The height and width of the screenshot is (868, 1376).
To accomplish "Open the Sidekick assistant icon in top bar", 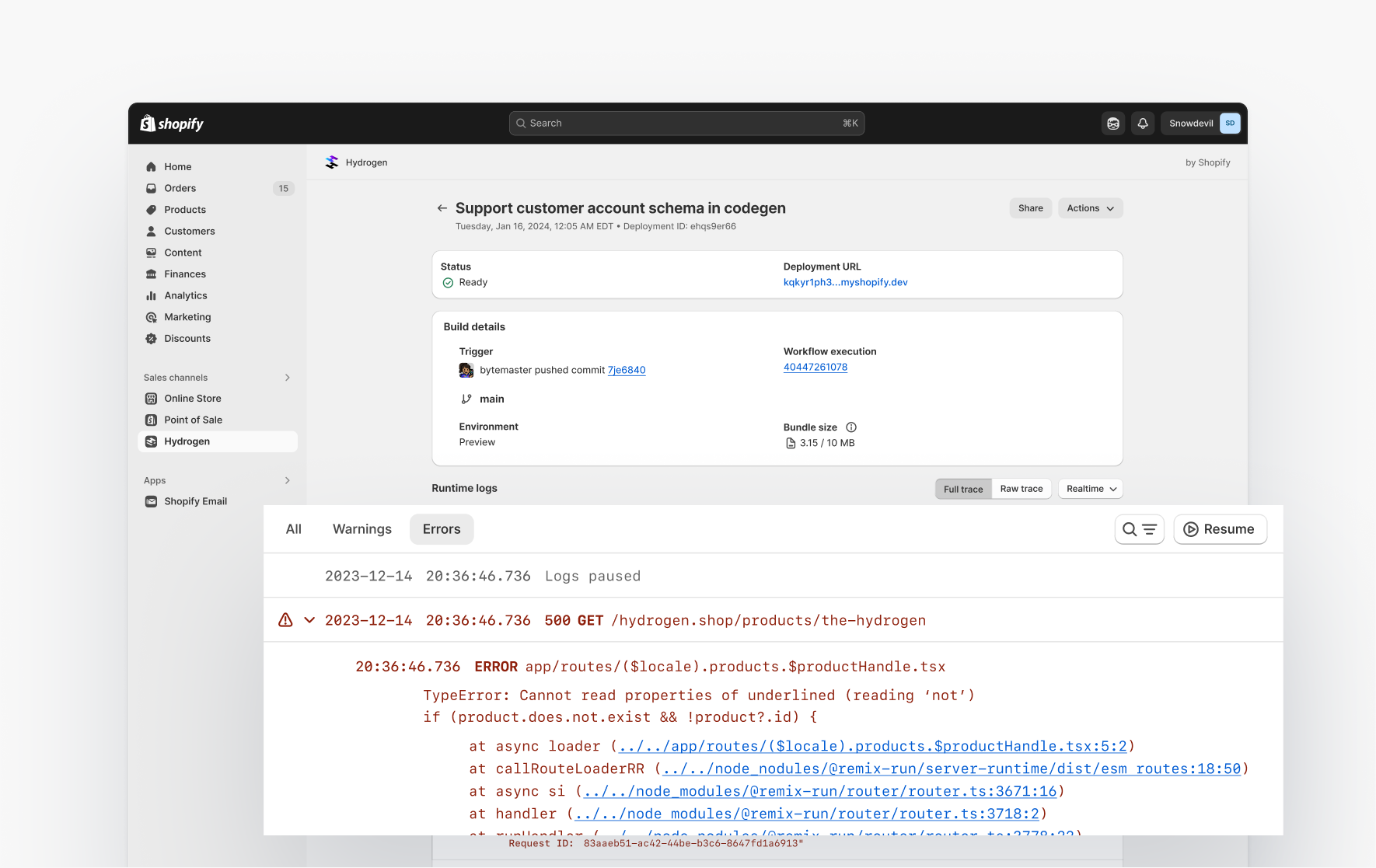I will [x=1113, y=124].
